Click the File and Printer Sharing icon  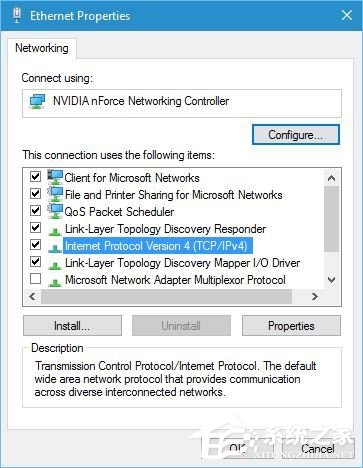click(55, 194)
